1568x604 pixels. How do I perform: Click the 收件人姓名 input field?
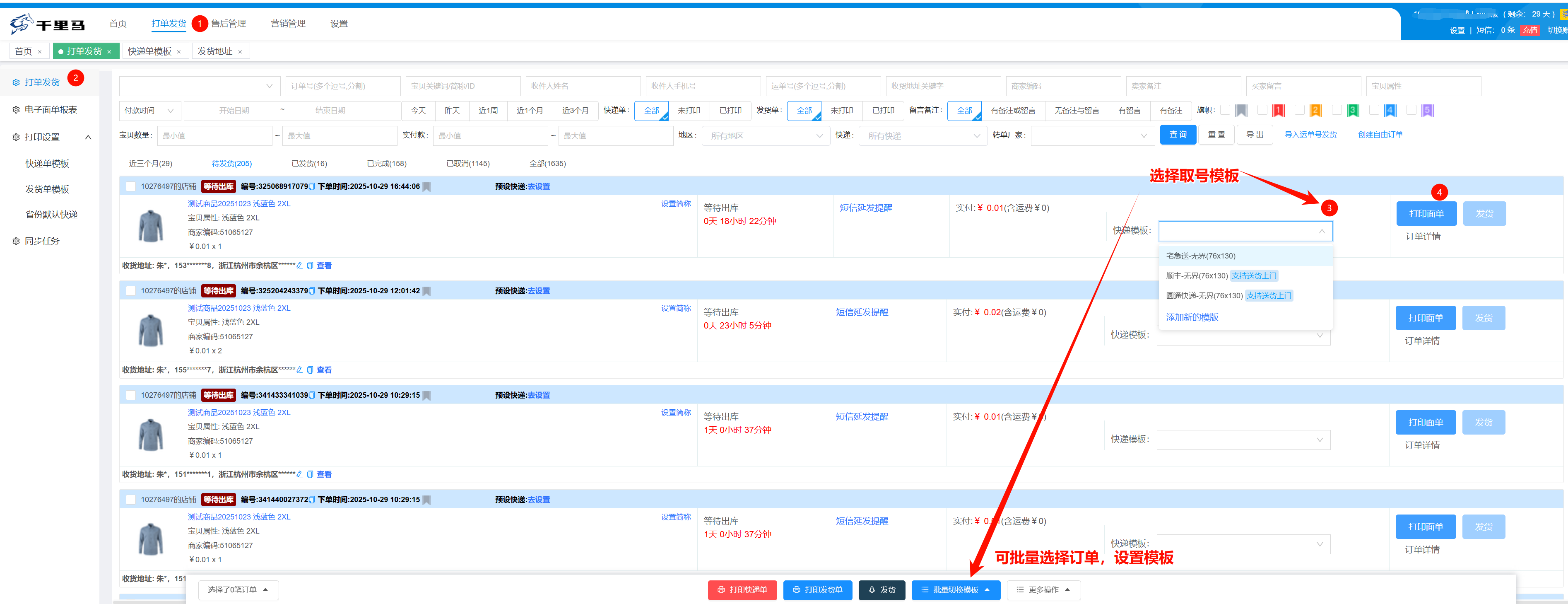pos(583,86)
